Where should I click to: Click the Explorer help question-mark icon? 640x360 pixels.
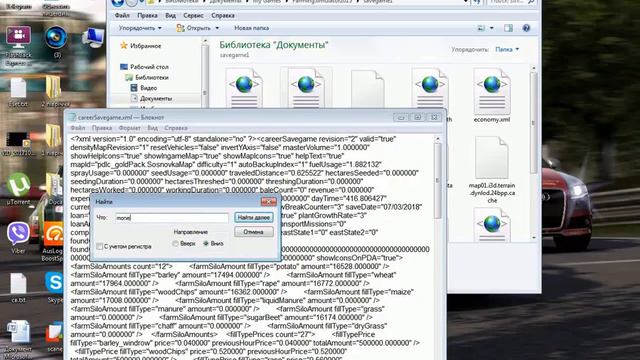526,28
